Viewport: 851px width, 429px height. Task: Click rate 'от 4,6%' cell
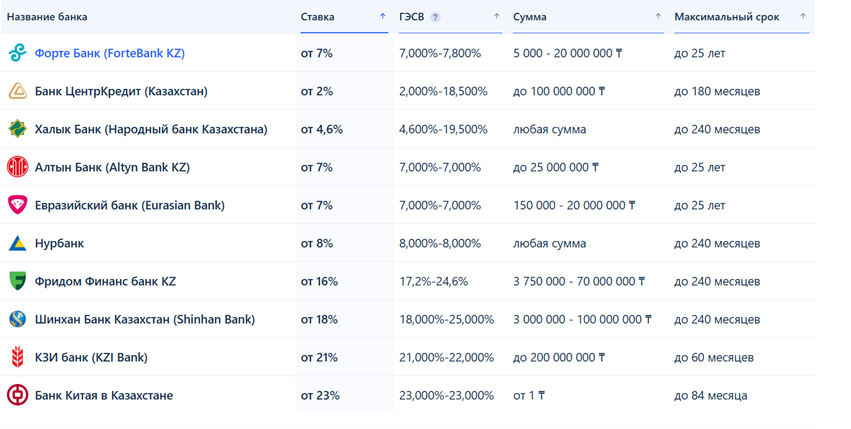tap(322, 129)
